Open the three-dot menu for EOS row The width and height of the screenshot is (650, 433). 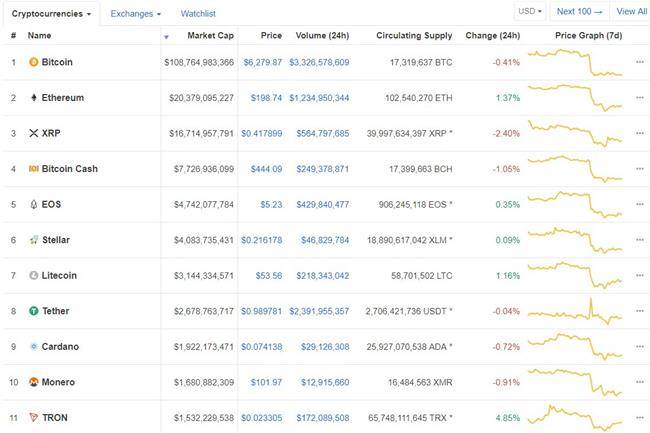point(640,204)
